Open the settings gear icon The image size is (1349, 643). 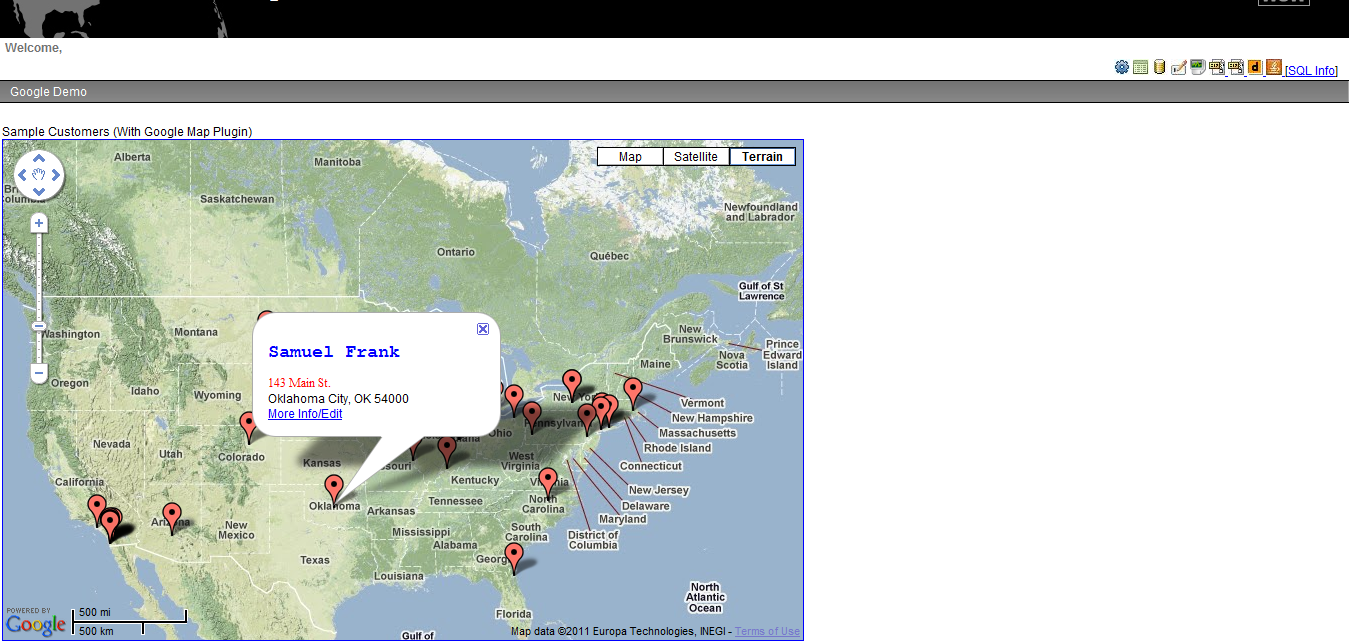[x=1122, y=66]
